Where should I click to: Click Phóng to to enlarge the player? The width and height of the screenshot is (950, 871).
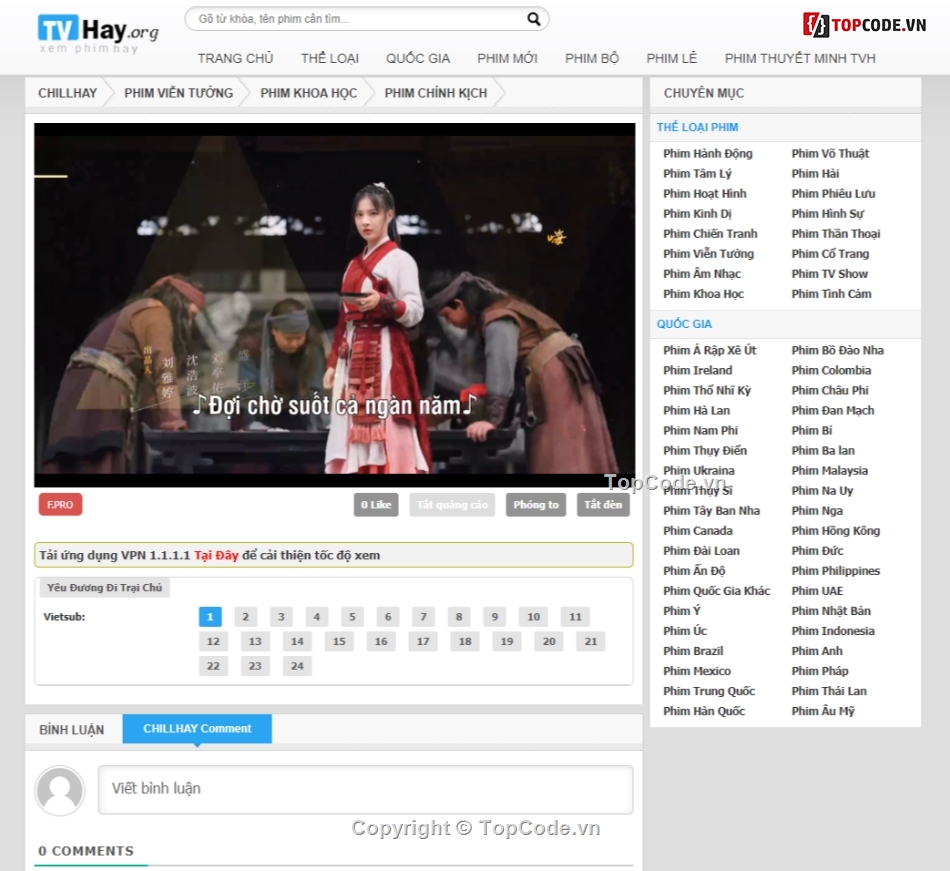click(x=535, y=505)
